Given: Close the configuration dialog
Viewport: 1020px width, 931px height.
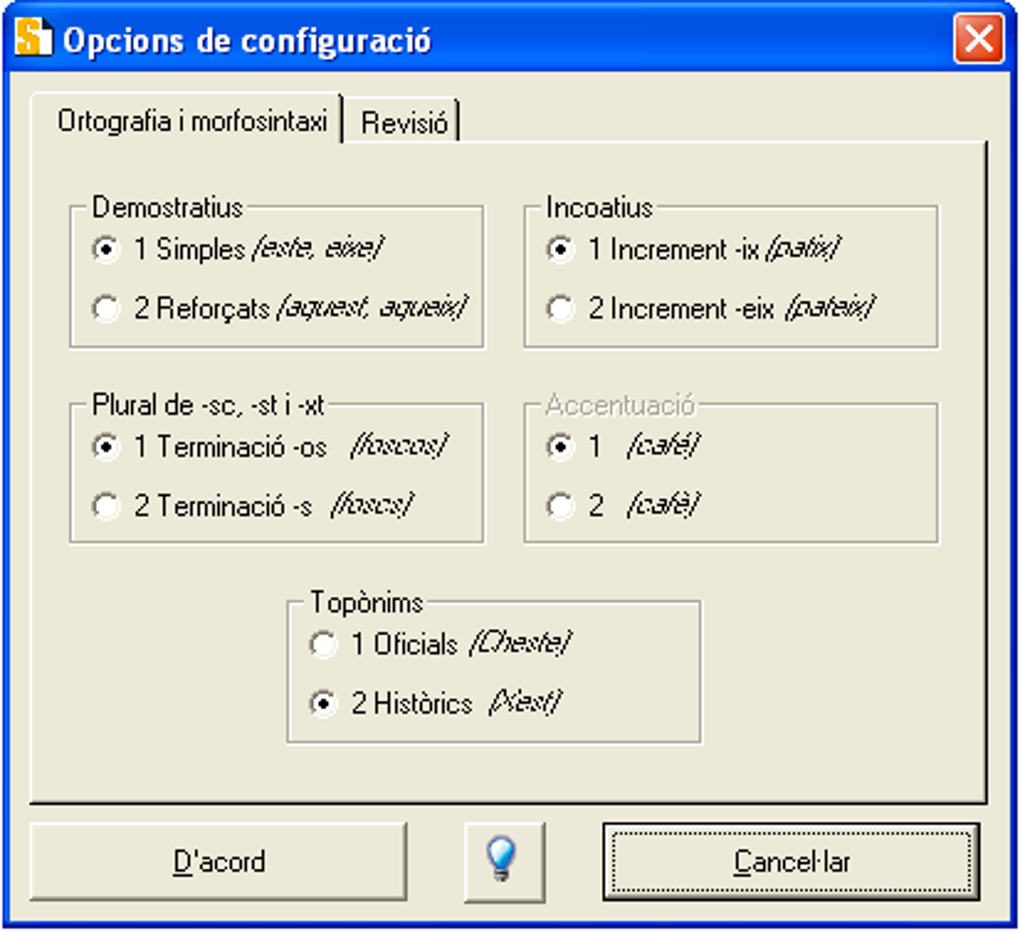Looking at the screenshot, I should 978,39.
